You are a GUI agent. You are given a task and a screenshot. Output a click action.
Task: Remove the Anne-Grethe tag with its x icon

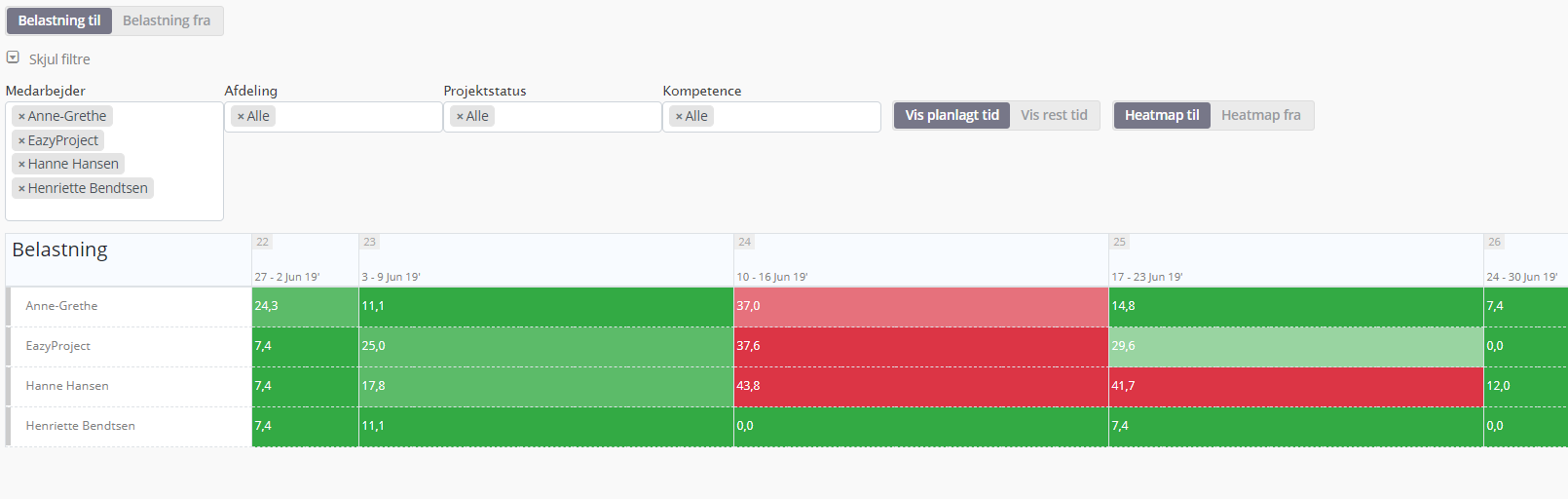[x=21, y=117]
